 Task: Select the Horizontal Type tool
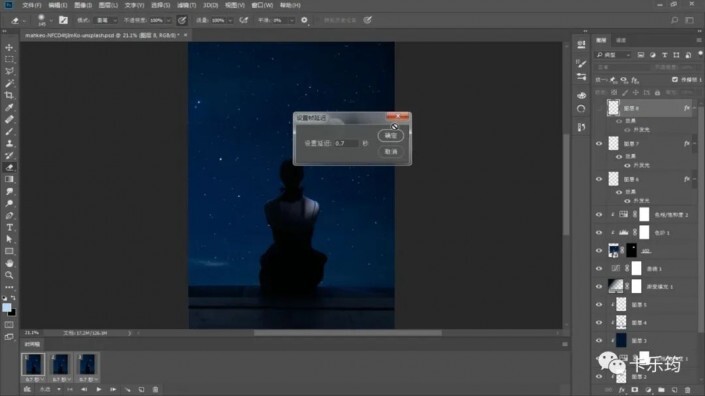point(9,227)
